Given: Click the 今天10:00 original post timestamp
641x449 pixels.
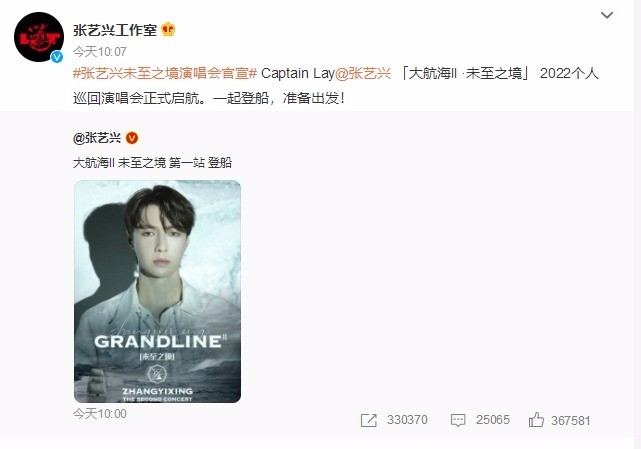Looking at the screenshot, I should coord(100,413).
